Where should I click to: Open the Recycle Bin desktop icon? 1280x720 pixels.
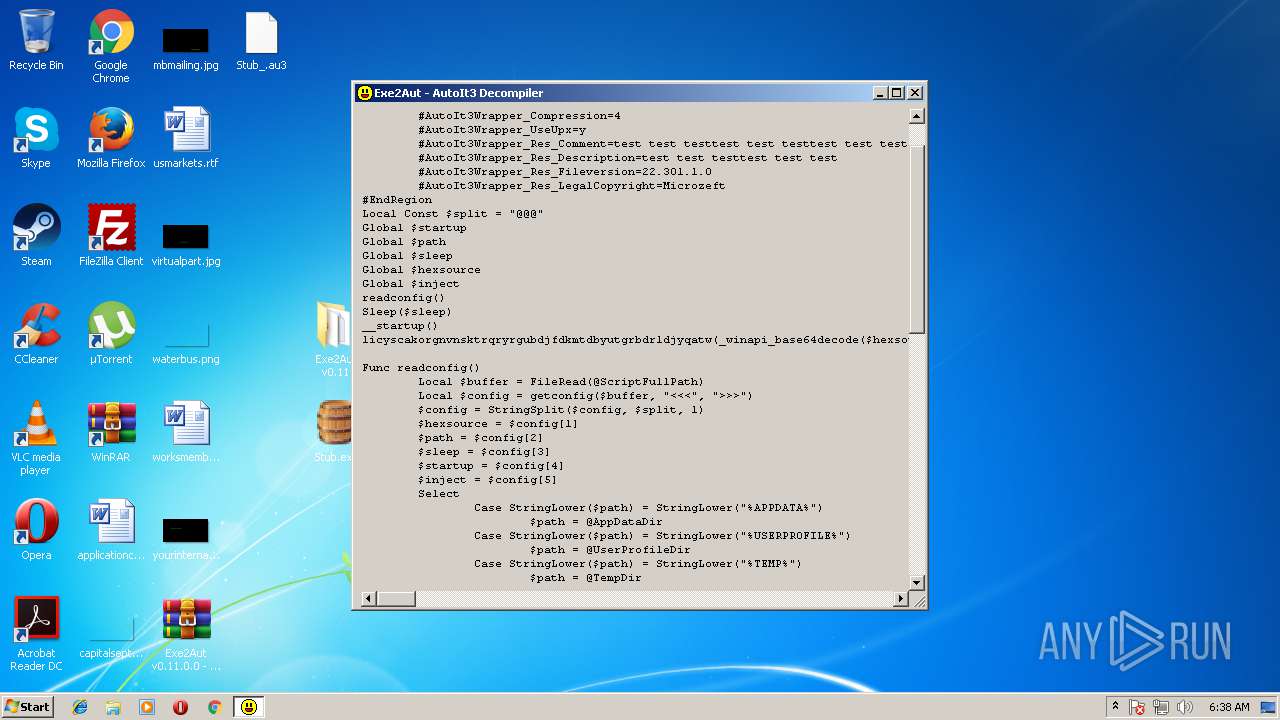click(x=36, y=41)
